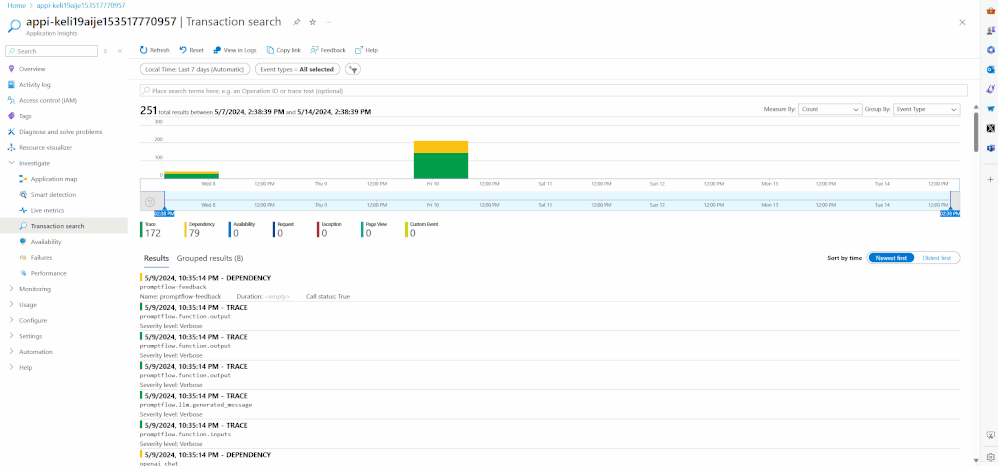Open Diagnose and solve problems

tap(60, 132)
